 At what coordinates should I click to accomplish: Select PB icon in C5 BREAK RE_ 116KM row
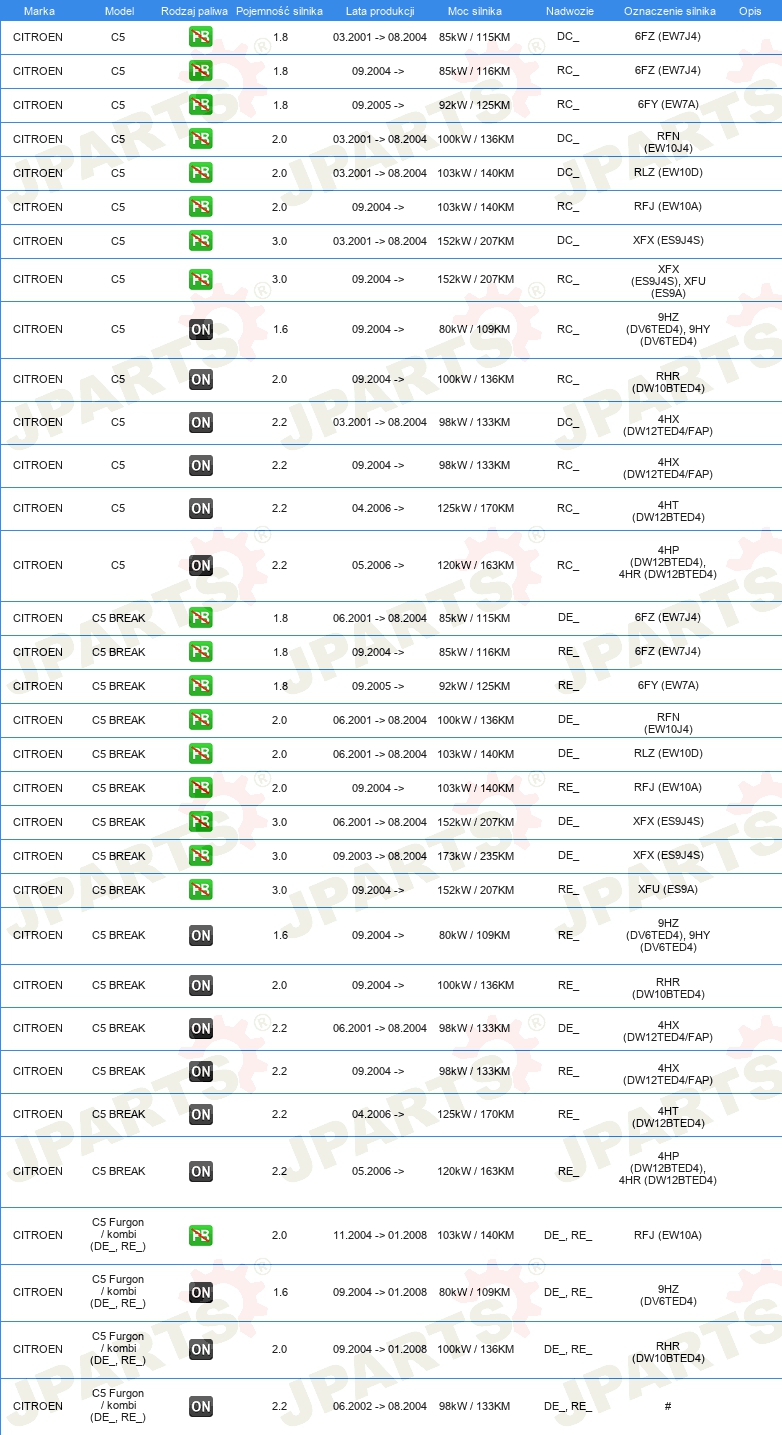[200, 652]
